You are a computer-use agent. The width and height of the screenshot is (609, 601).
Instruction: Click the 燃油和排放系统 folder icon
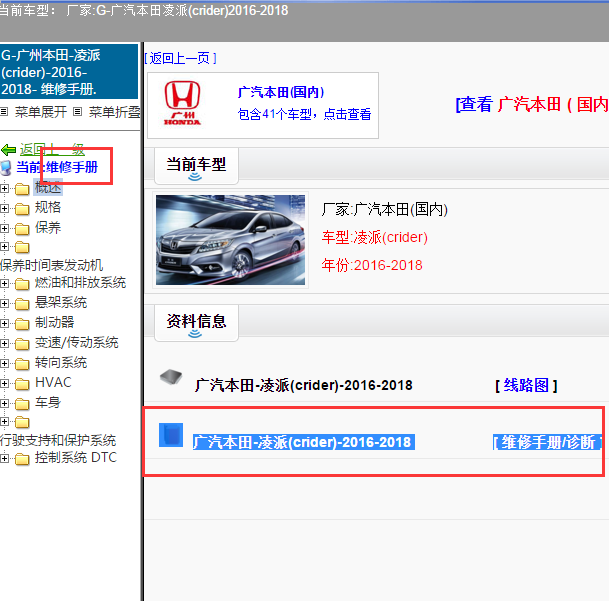point(22,284)
